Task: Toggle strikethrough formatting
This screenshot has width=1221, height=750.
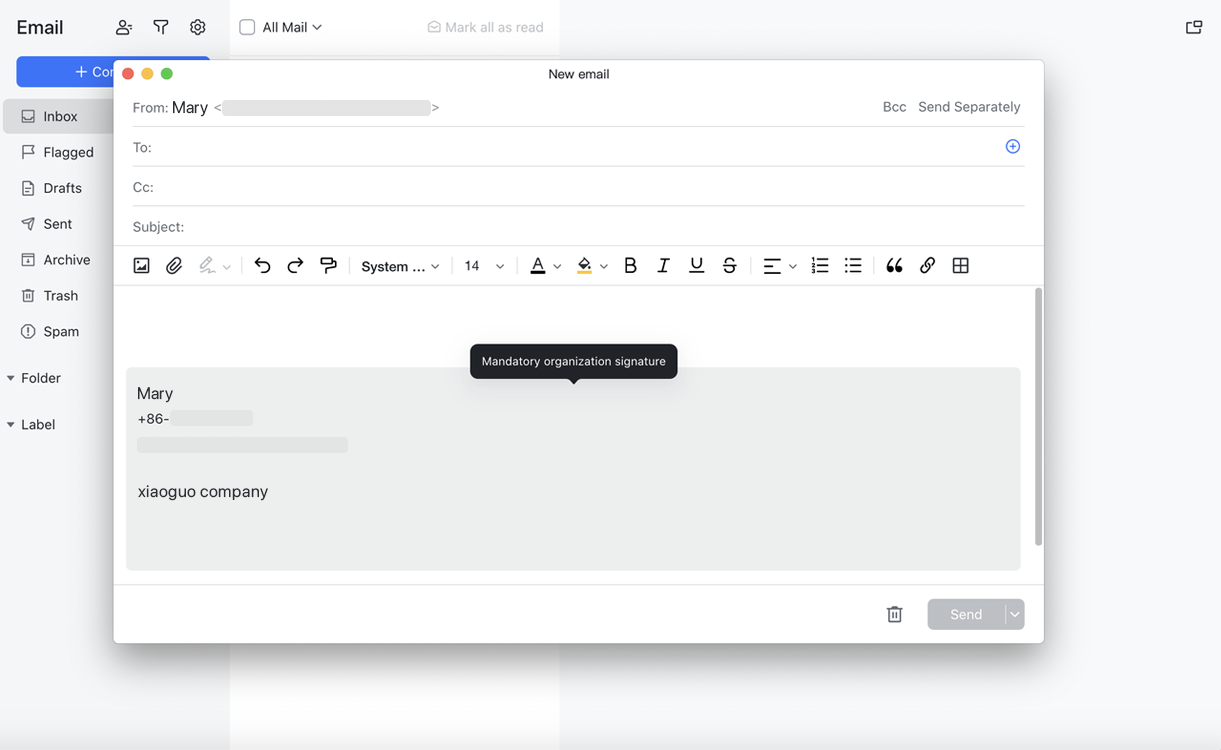Action: 729,265
